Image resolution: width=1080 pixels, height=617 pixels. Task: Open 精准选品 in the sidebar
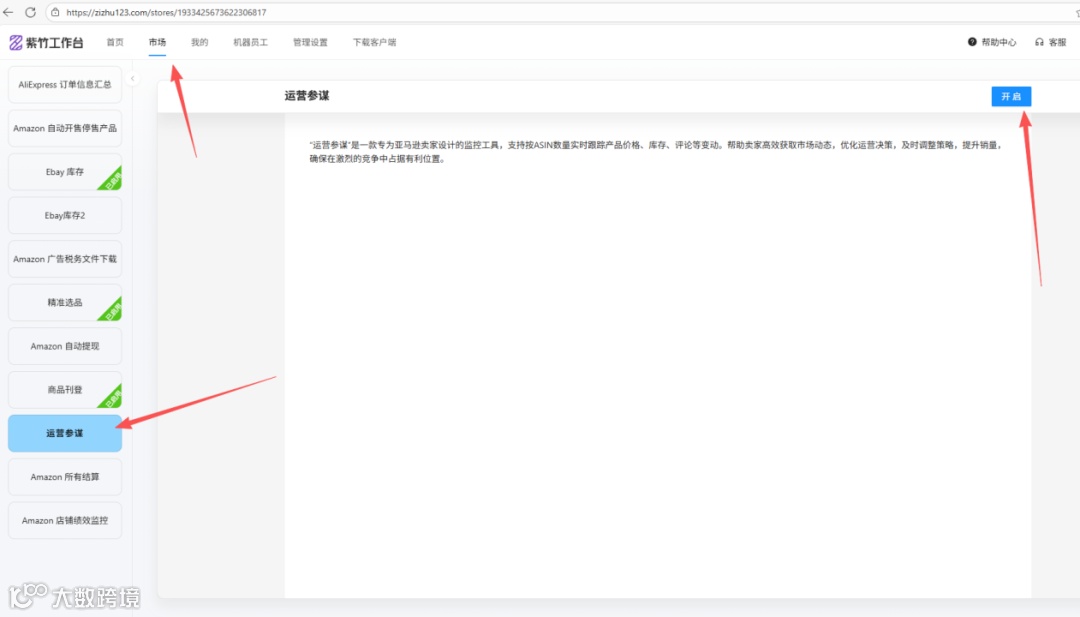tap(65, 302)
